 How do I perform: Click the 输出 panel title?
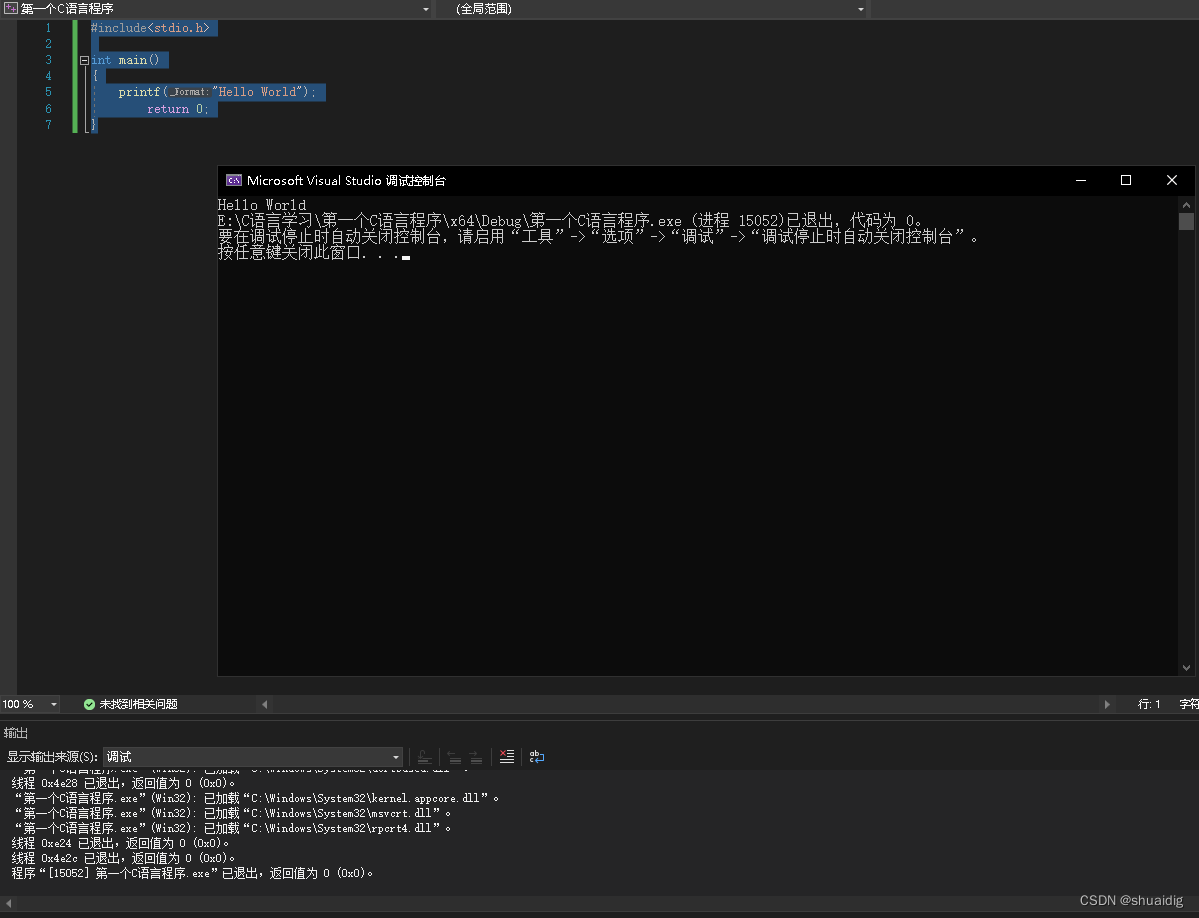point(15,733)
